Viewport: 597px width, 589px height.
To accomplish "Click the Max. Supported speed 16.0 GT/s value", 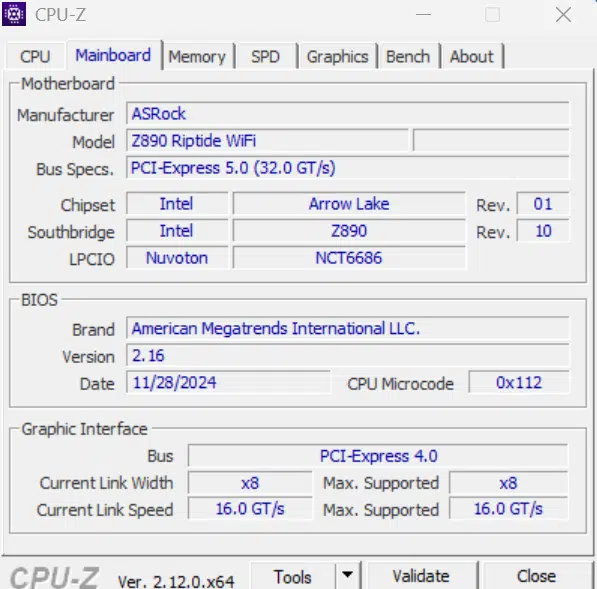I will pyautogui.click(x=509, y=509).
